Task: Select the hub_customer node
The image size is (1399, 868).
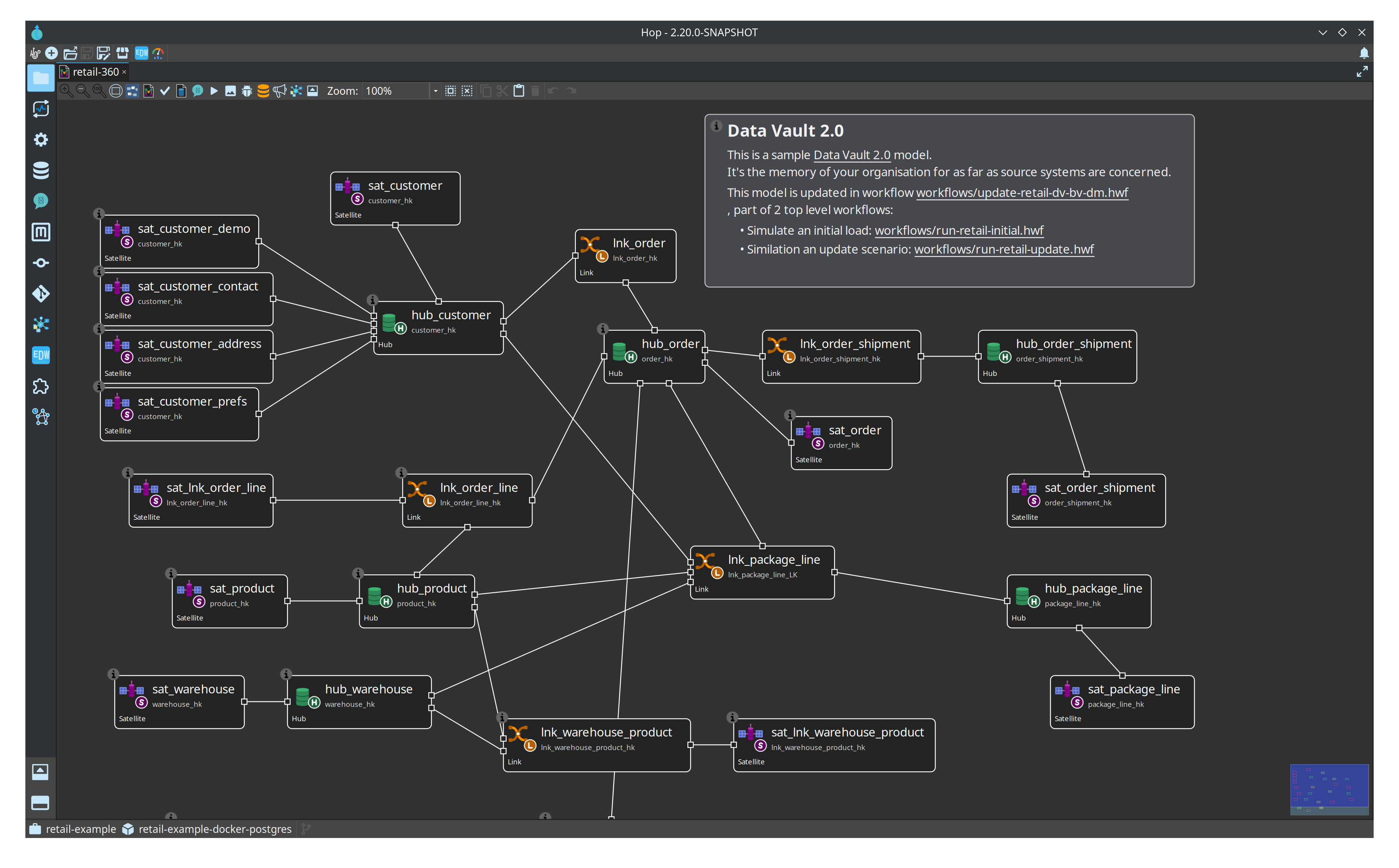Action: click(x=439, y=328)
